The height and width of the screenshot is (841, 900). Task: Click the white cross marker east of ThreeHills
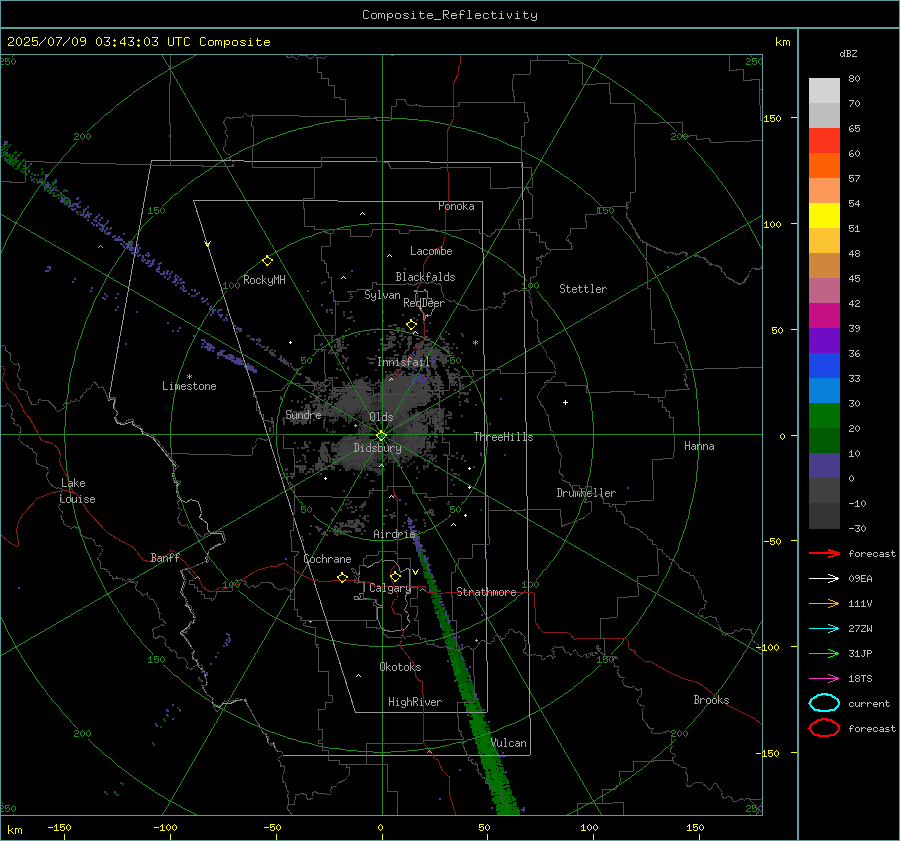coord(565,402)
